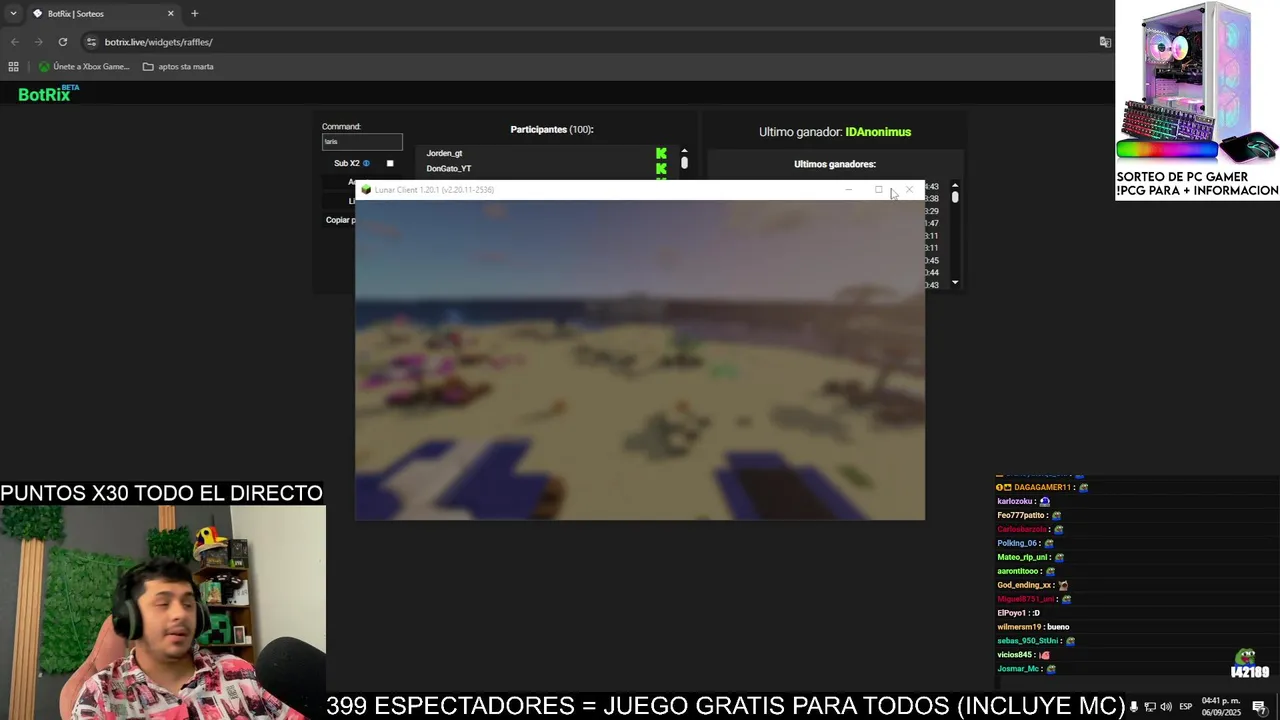The width and height of the screenshot is (1280, 720).
Task: Click winners list scroll-down arrow
Action: pos(955,283)
